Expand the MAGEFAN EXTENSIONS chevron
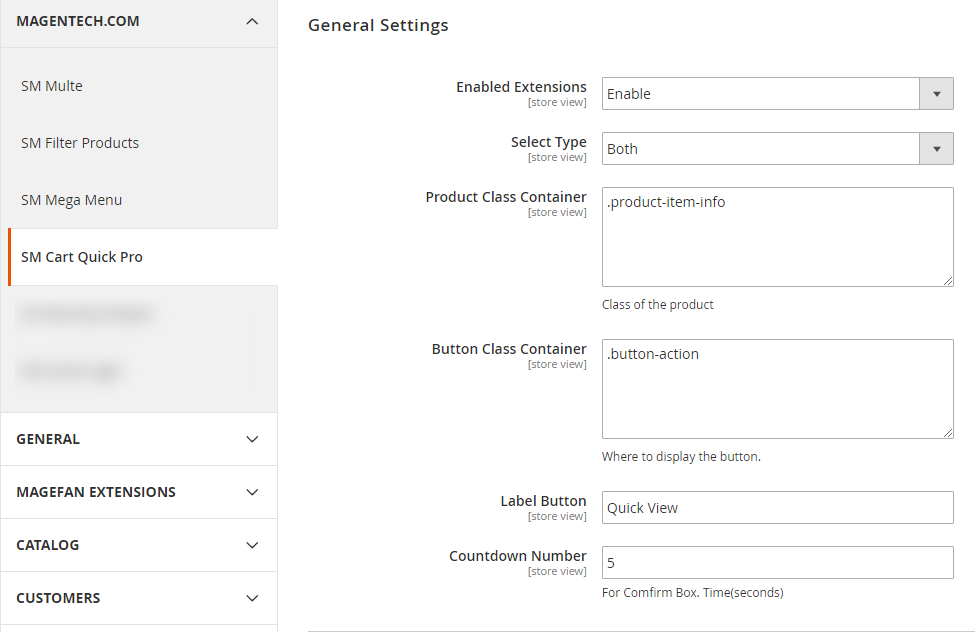This screenshot has width=975, height=632. [x=252, y=492]
